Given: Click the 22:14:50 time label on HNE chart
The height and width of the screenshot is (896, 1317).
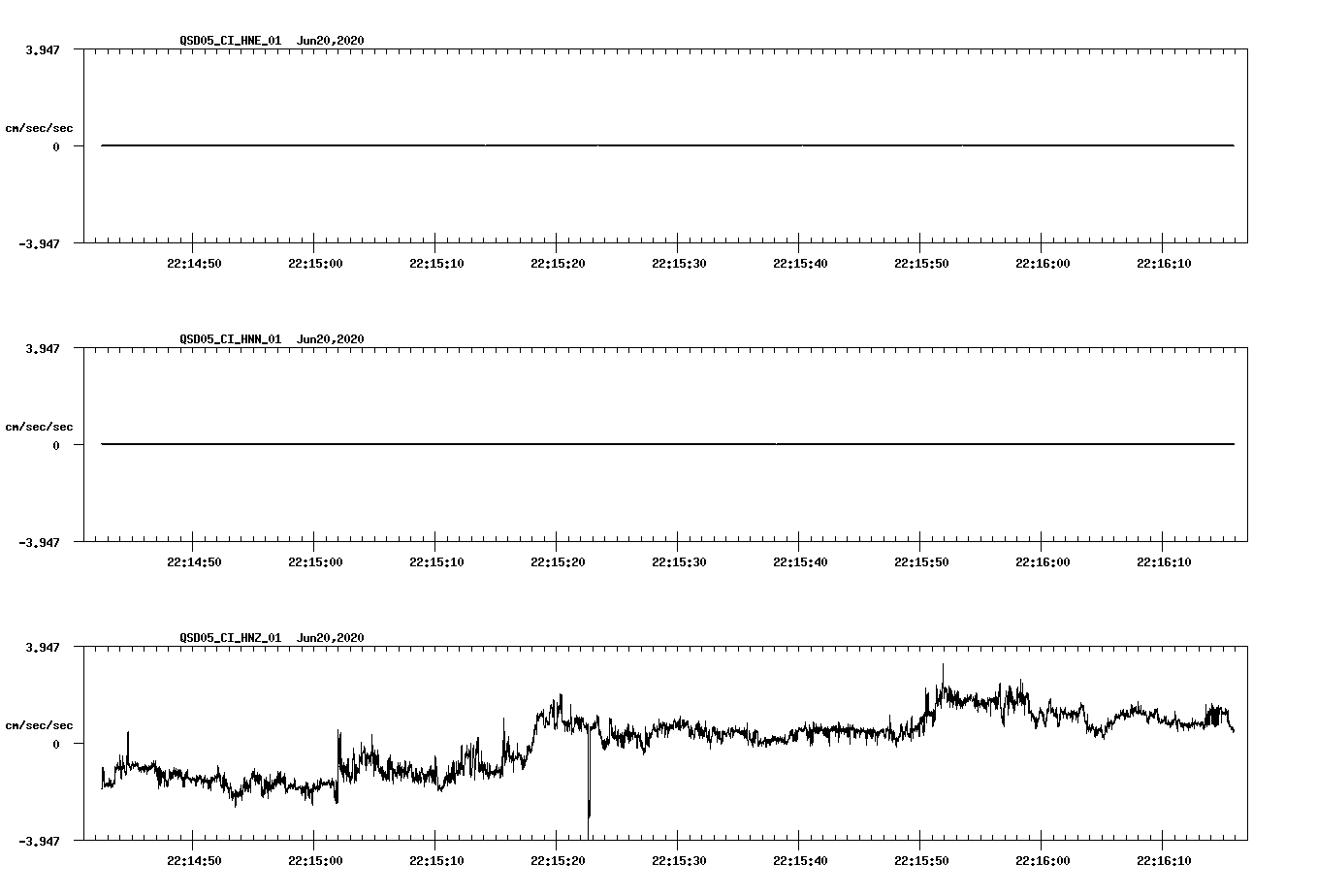Looking at the screenshot, I should (x=194, y=264).
